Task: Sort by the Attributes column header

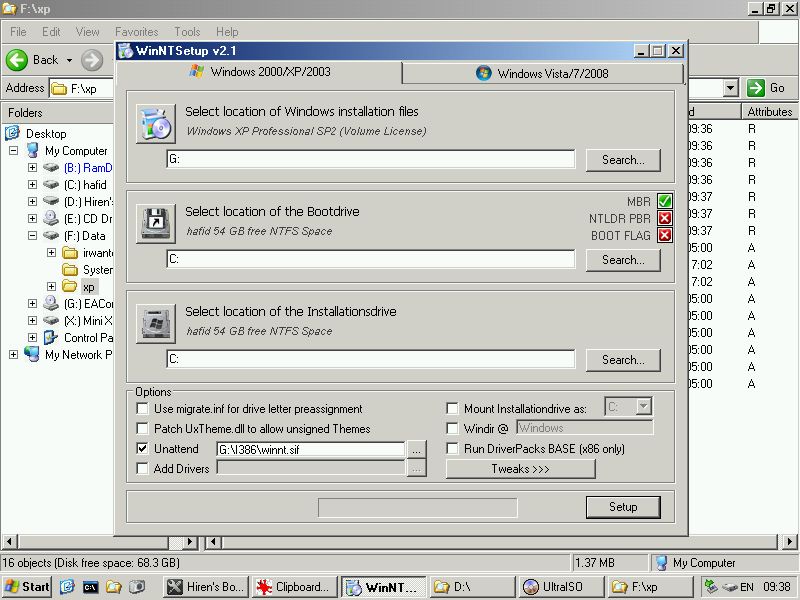Action: (x=769, y=112)
